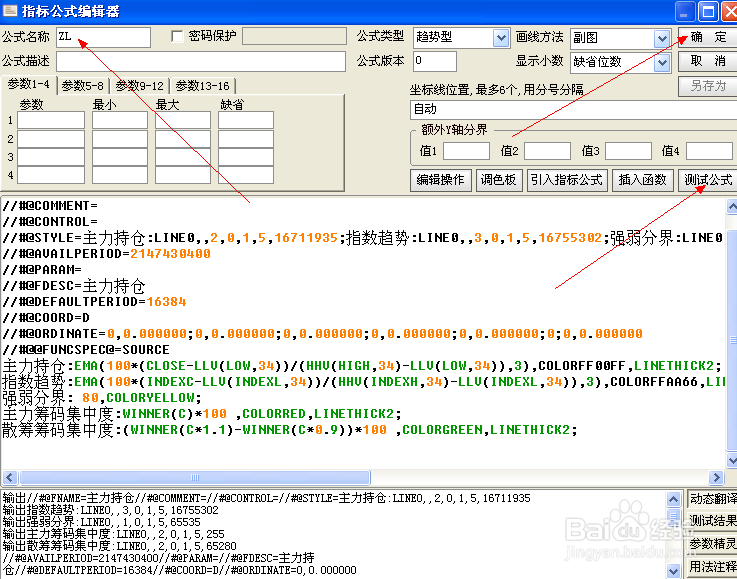Click parameter row 1 最小 field
The width and height of the screenshot is (737, 579).
point(120,120)
